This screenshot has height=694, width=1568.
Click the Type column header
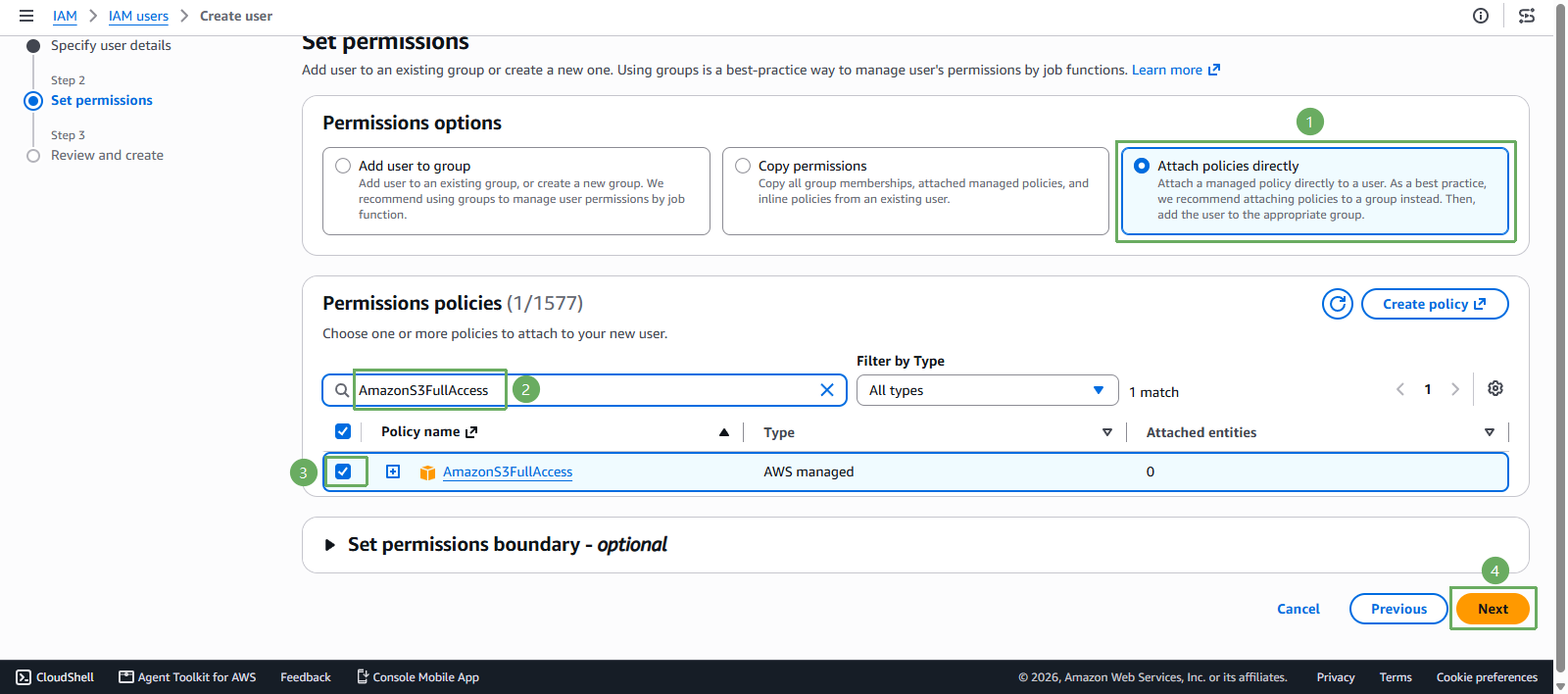(779, 432)
